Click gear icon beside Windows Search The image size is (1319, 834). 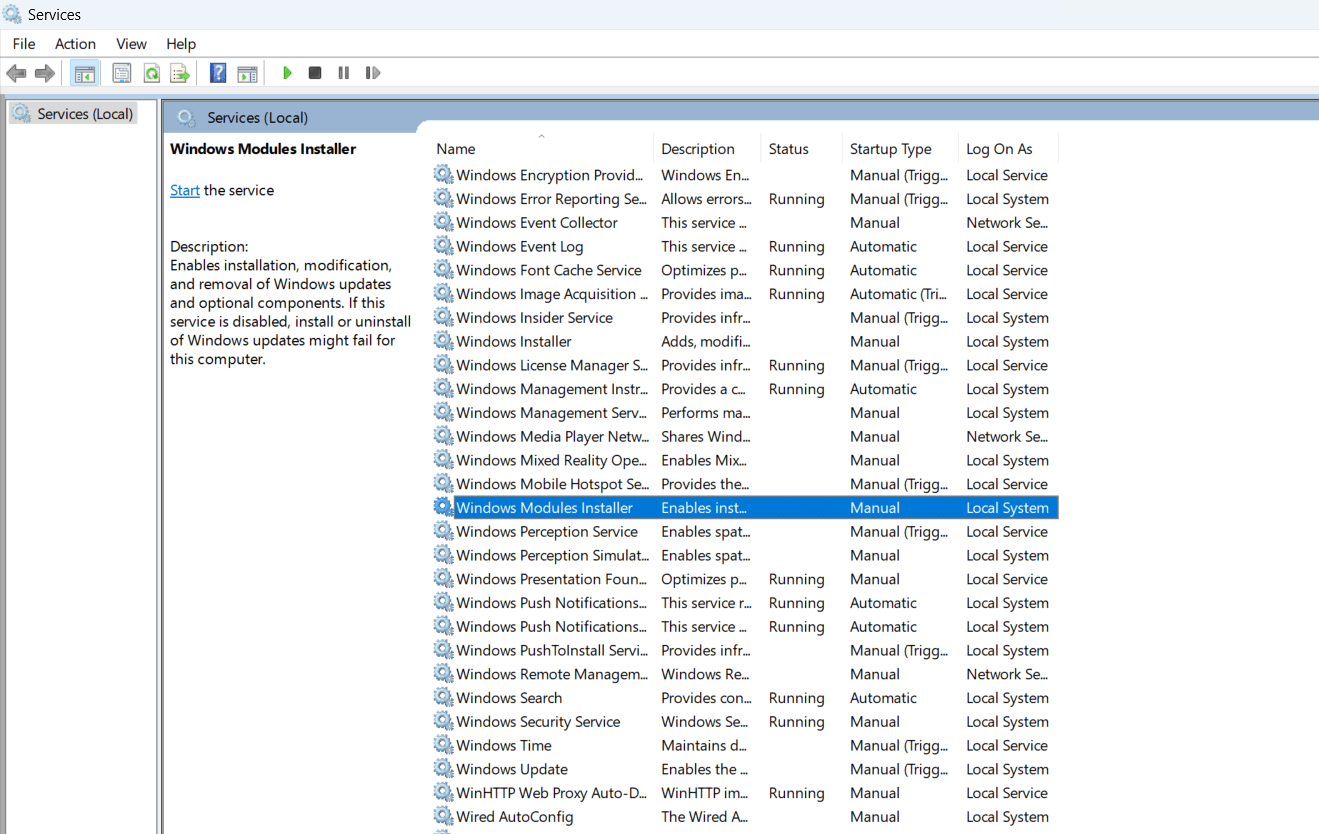click(443, 697)
